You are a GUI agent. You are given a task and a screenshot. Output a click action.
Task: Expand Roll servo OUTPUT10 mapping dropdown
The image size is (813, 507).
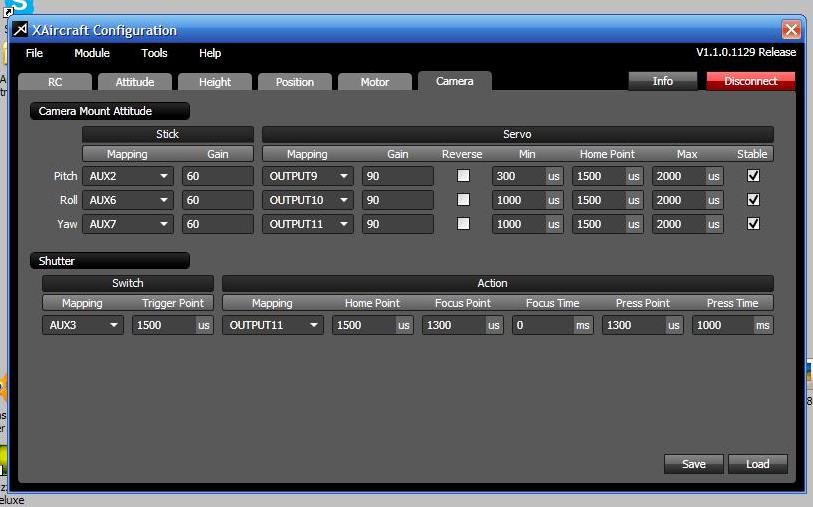[x=307, y=200]
